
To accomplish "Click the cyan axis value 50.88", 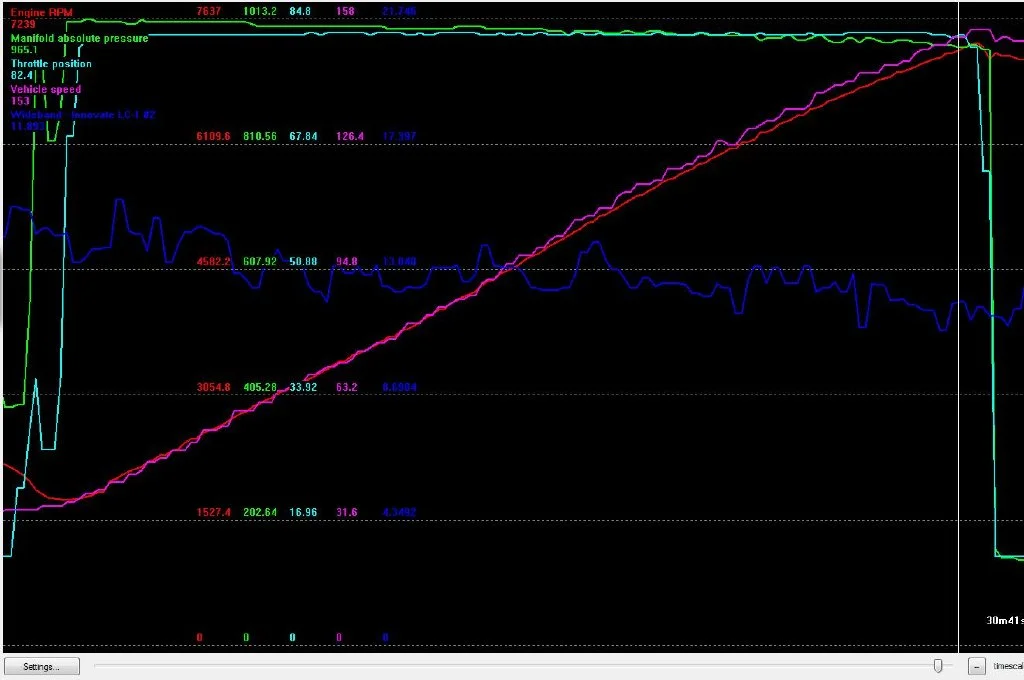I will [303, 262].
